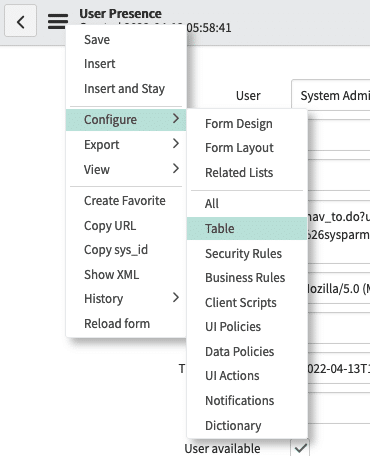Open Security Rules option
The height and width of the screenshot is (456, 370).
247,254
